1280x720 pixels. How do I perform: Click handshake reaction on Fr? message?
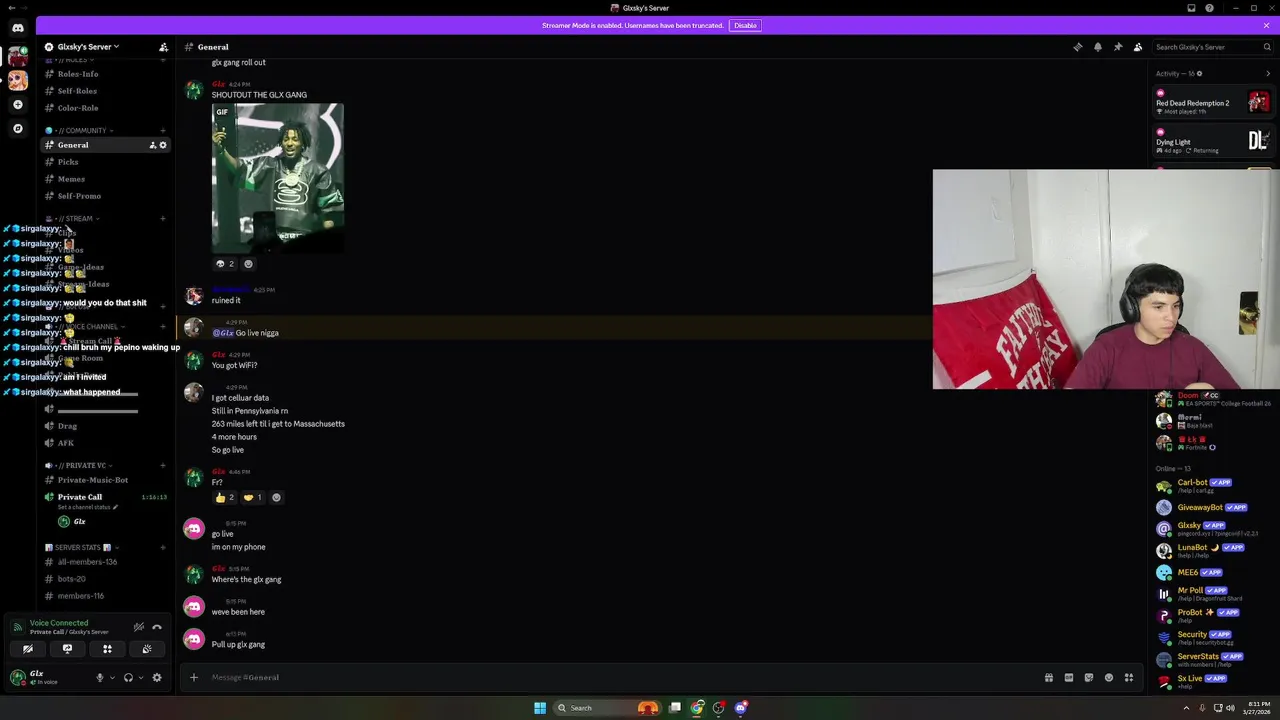[x=253, y=497]
